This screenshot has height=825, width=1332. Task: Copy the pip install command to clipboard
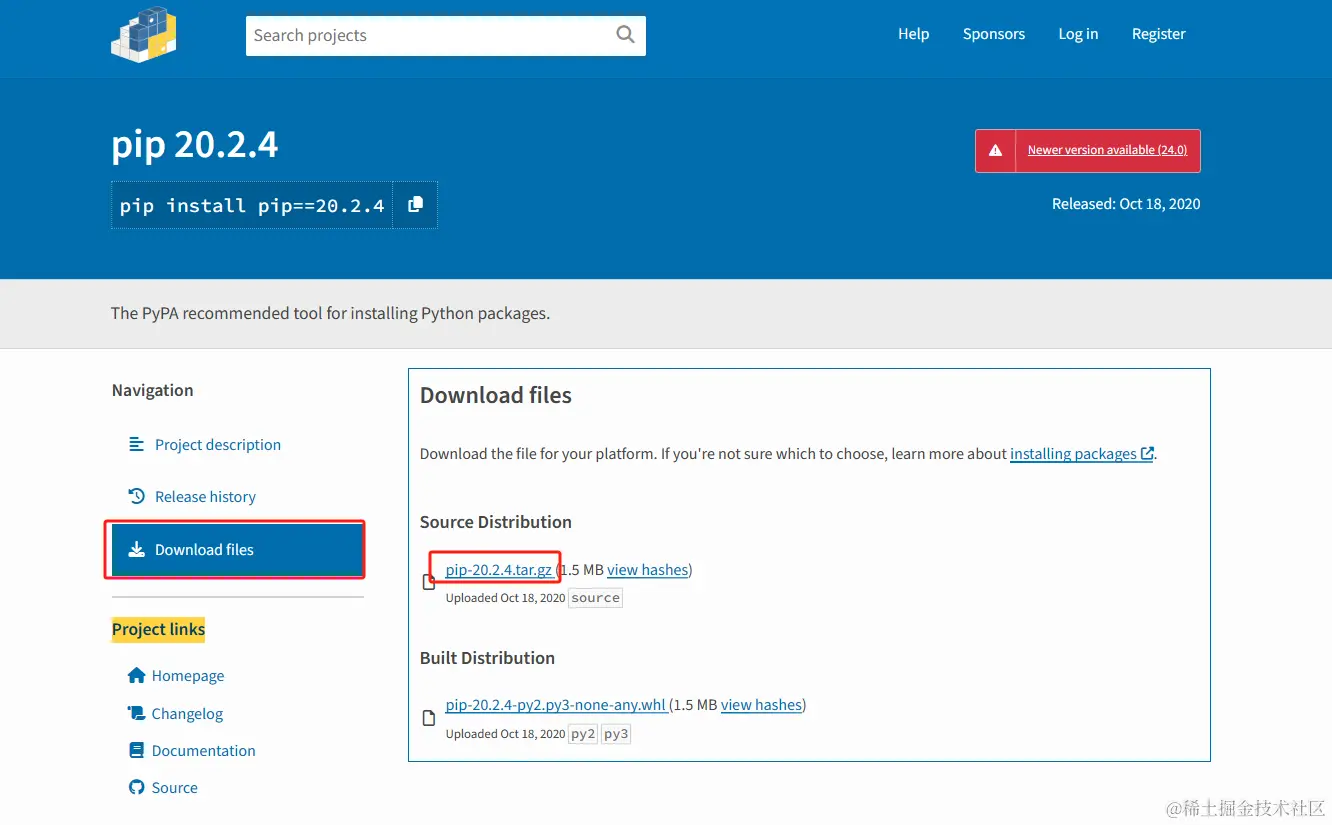pyautogui.click(x=415, y=205)
